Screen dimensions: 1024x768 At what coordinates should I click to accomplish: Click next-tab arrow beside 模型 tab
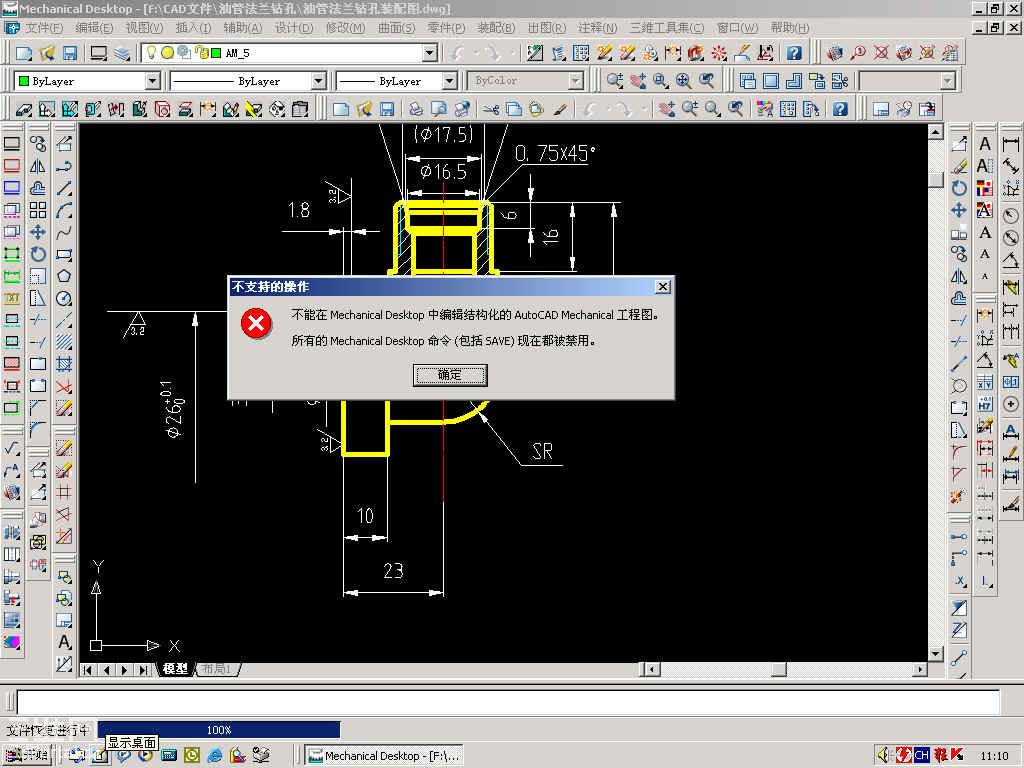tap(125, 669)
